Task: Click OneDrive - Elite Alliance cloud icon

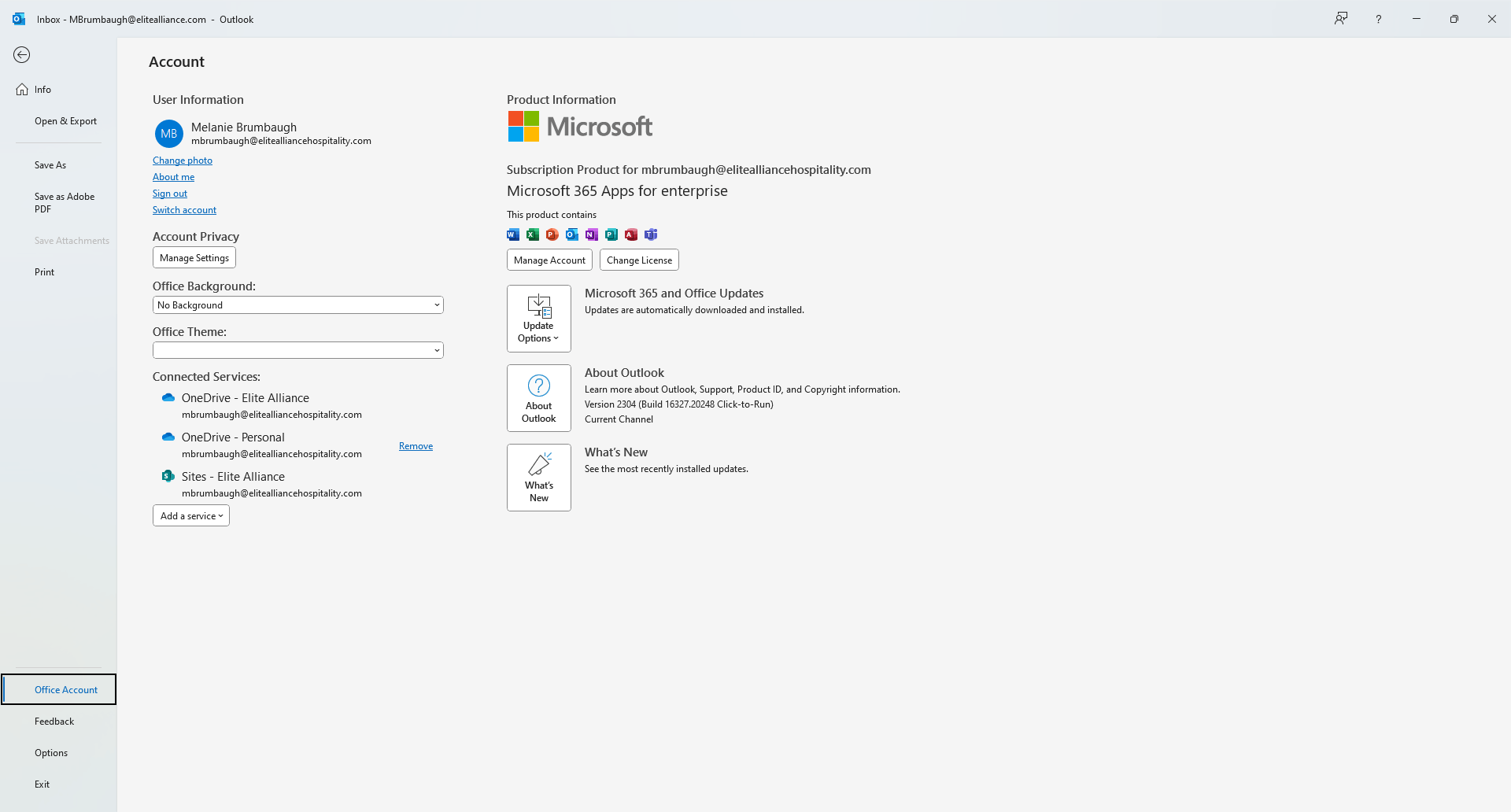Action: 168,397
